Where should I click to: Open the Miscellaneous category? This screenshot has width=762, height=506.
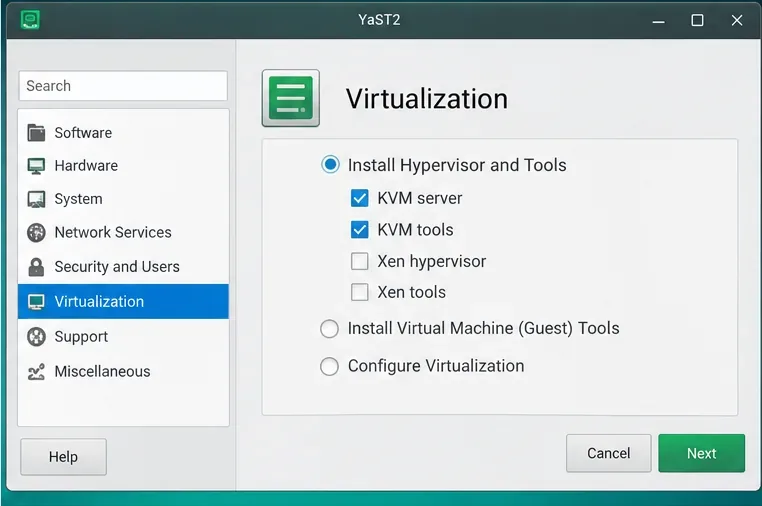click(x=123, y=372)
